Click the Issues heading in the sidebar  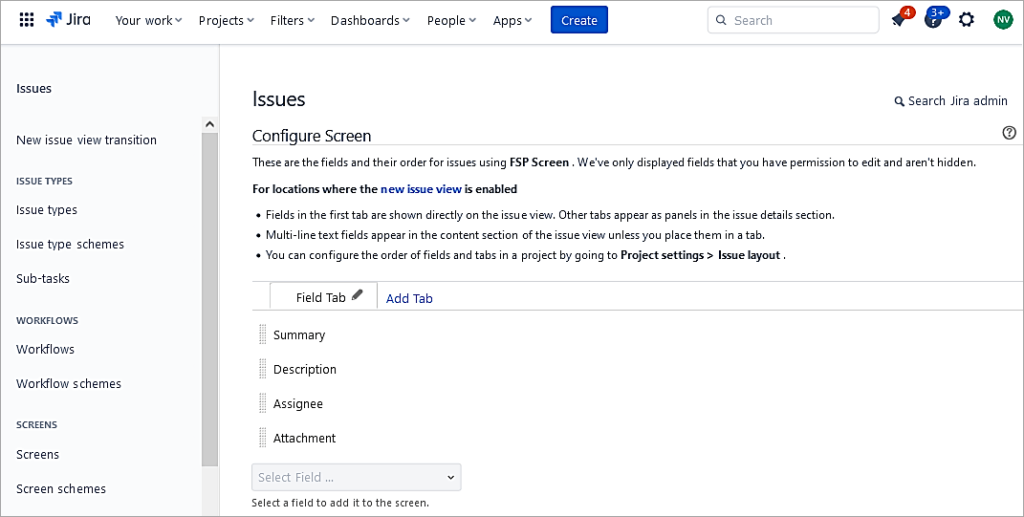pos(34,88)
